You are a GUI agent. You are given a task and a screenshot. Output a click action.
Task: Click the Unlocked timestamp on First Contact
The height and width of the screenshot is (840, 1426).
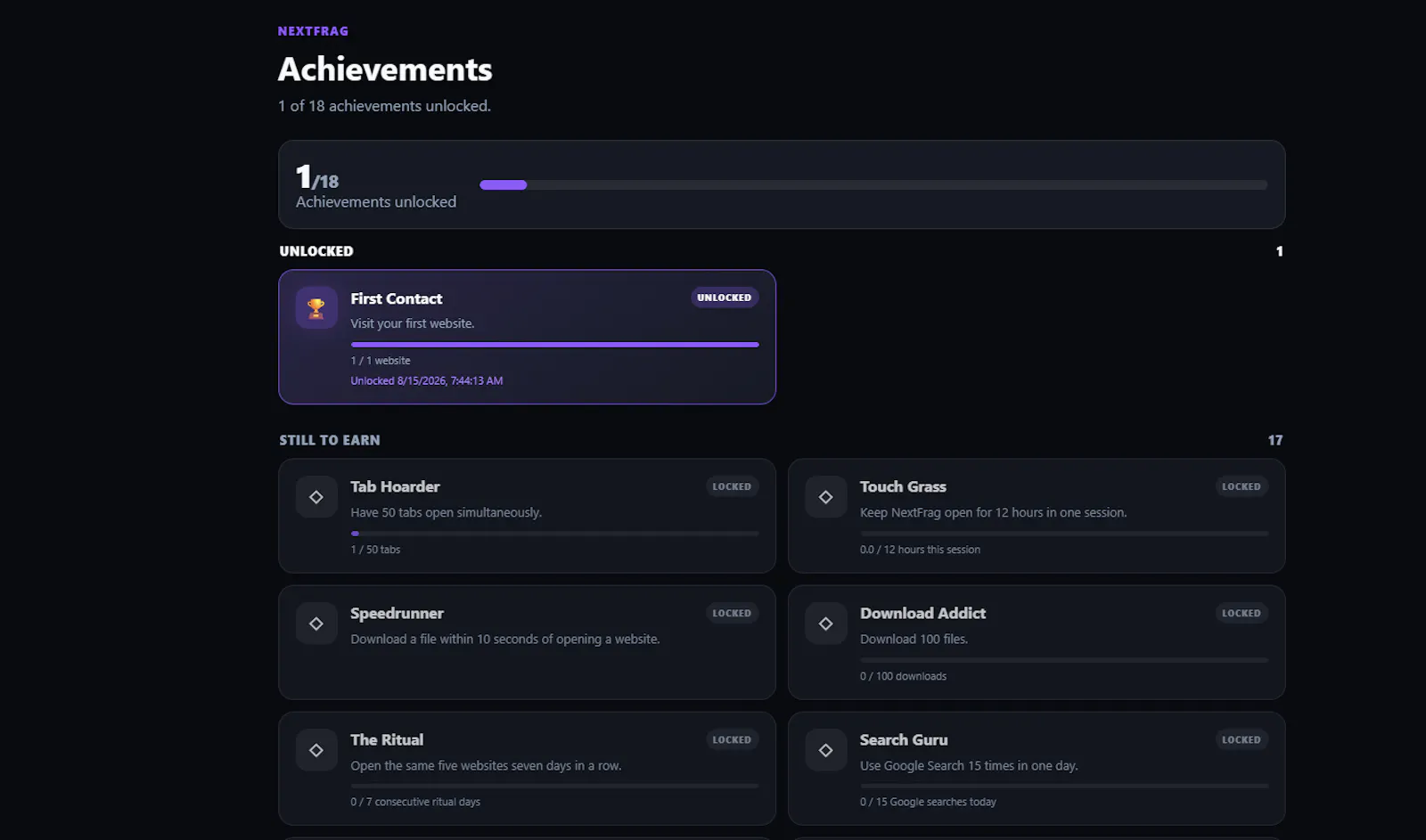click(427, 380)
